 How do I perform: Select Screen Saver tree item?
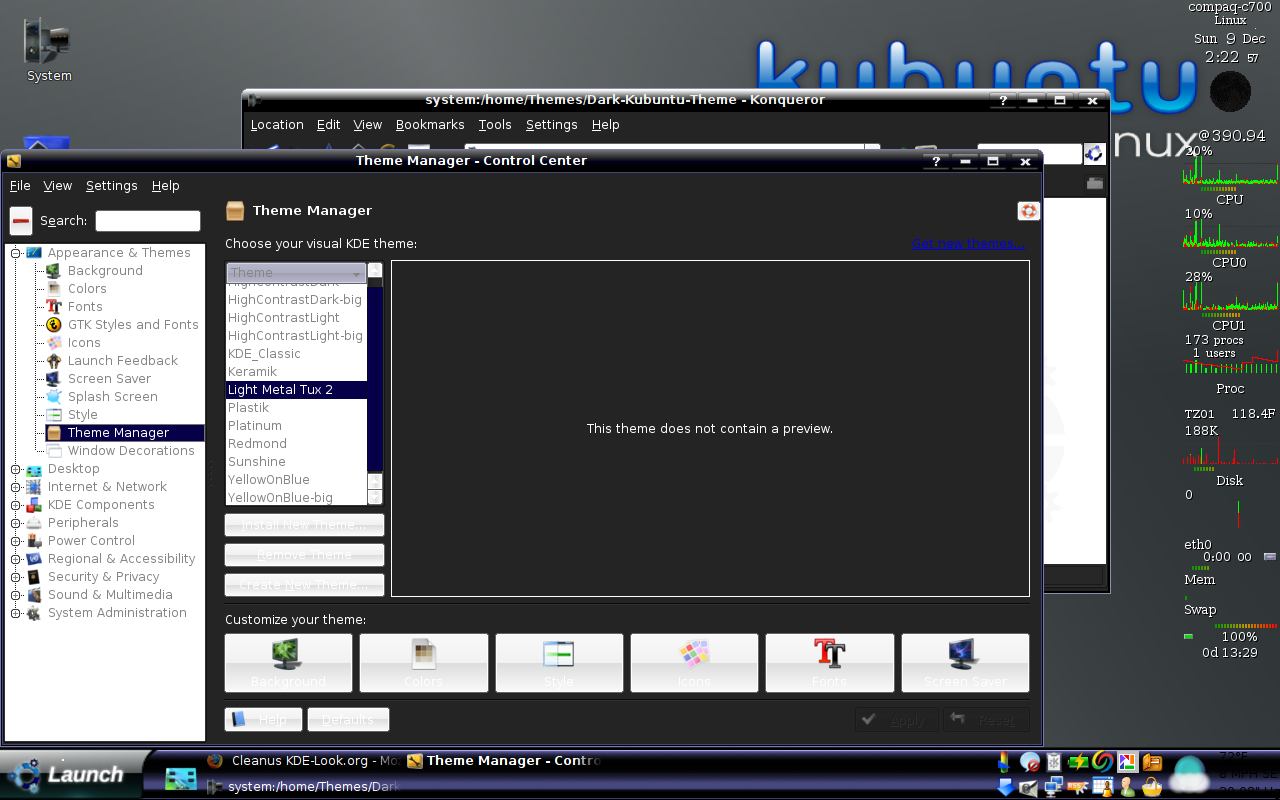tap(109, 379)
